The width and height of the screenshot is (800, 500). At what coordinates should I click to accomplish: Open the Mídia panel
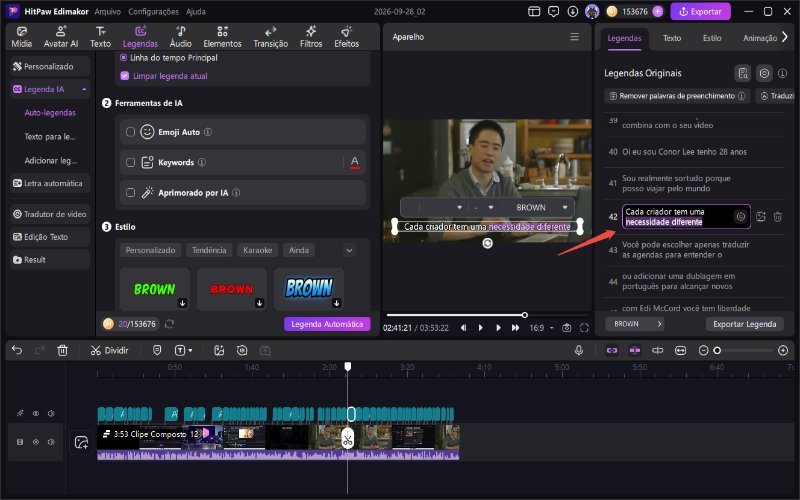21,37
